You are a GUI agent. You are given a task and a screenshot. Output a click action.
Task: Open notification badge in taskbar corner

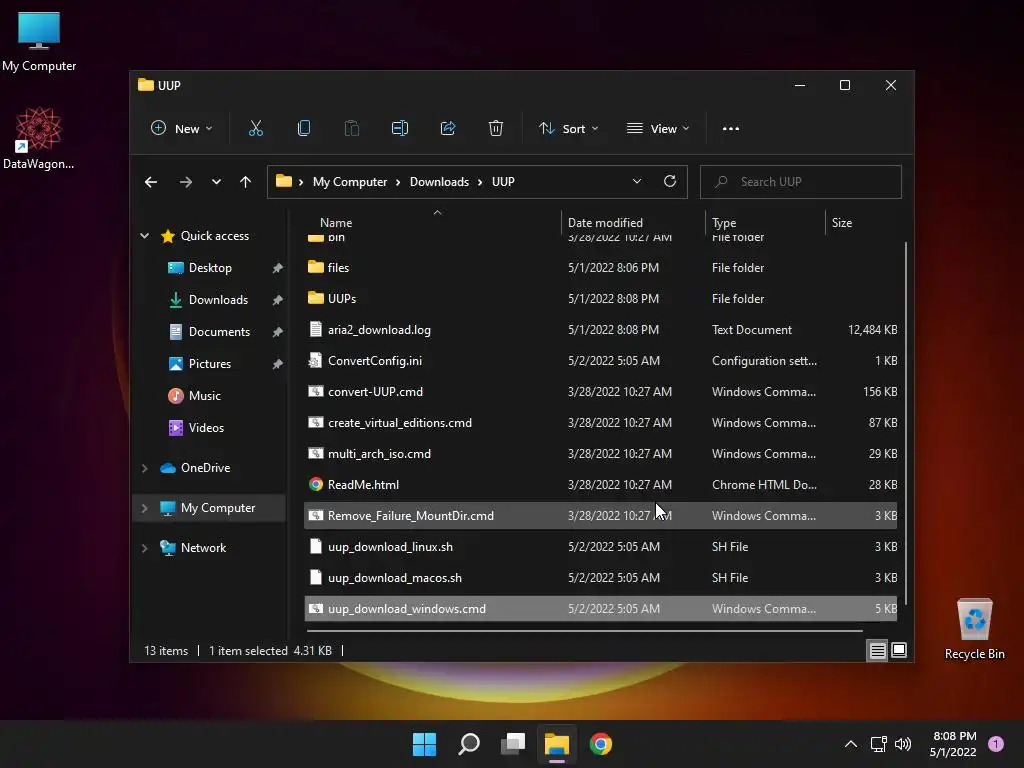pos(996,744)
